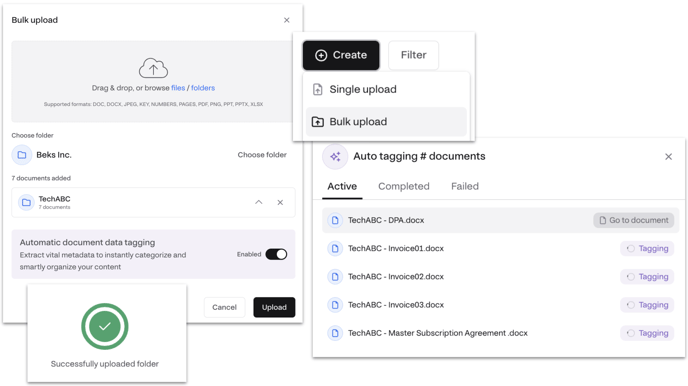Collapse the TechABC folder documents list
This screenshot has height=386, width=688.
[x=258, y=202]
